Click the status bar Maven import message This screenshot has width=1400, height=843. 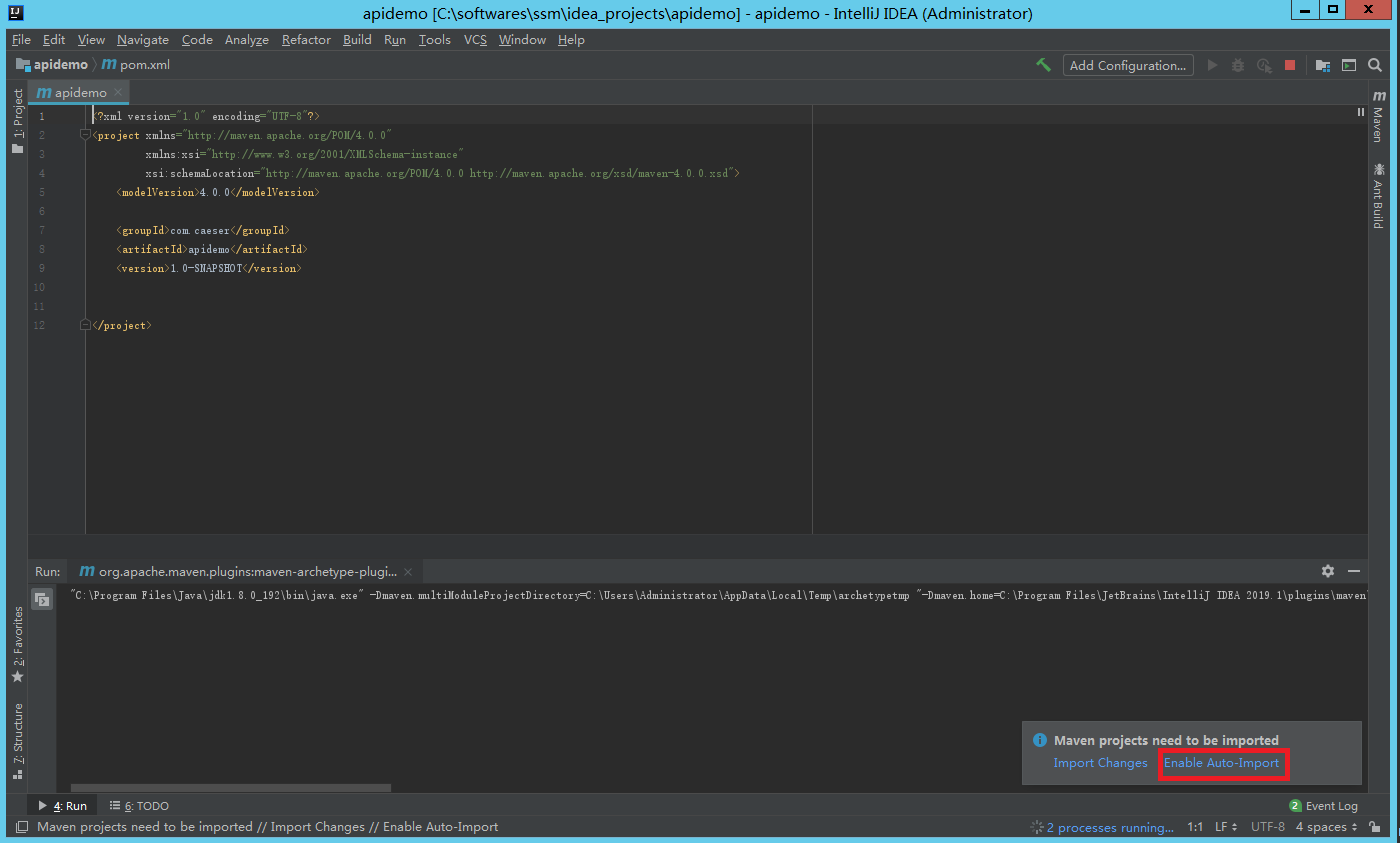(x=267, y=827)
